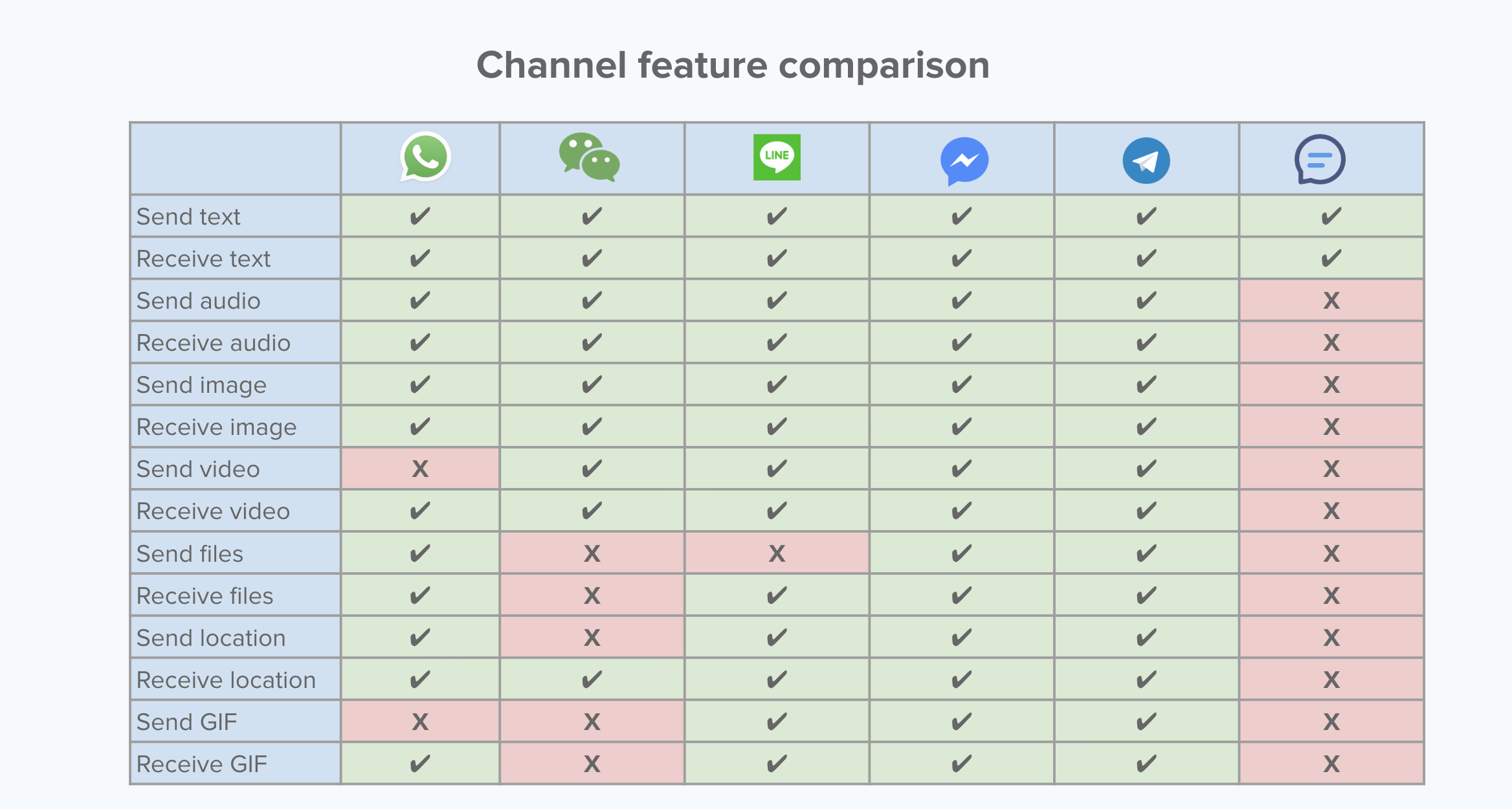Select the green LINE logo

coord(777,157)
